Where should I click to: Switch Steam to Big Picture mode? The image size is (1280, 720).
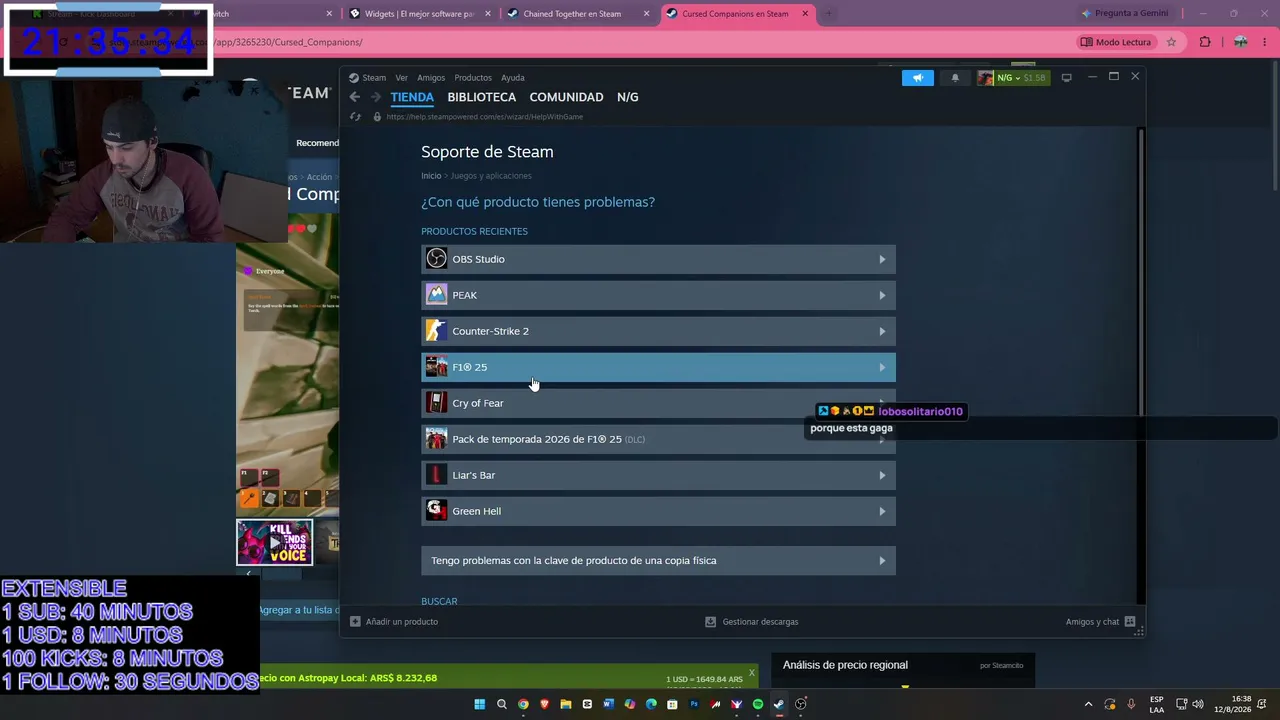(1067, 77)
